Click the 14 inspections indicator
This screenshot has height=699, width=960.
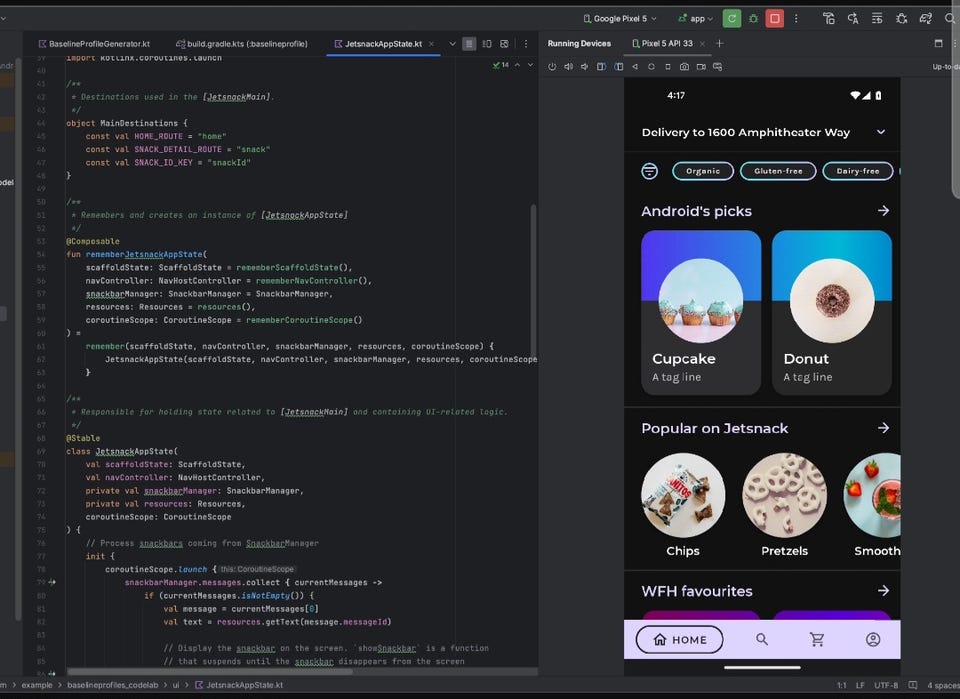click(501, 65)
